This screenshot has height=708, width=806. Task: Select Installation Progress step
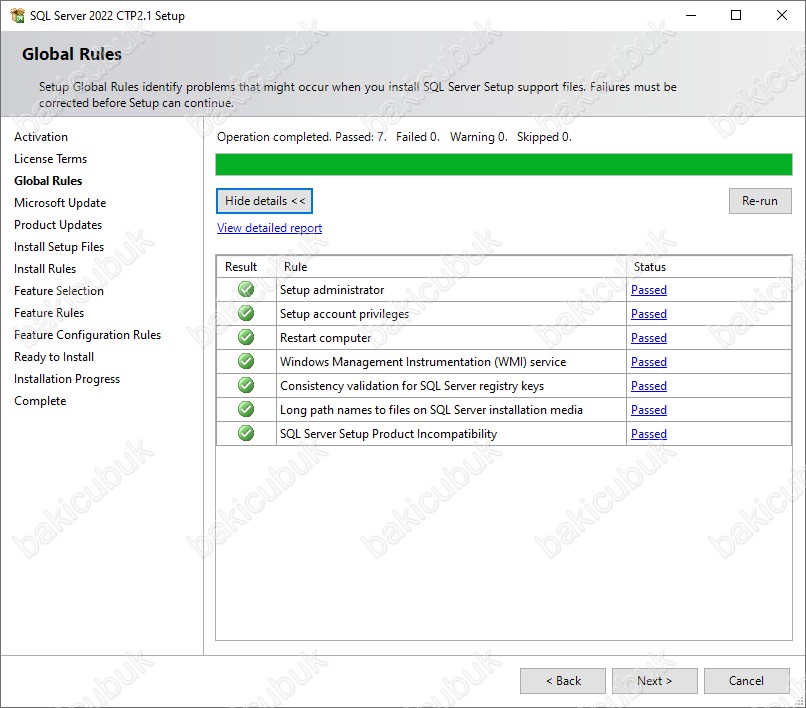pos(67,379)
